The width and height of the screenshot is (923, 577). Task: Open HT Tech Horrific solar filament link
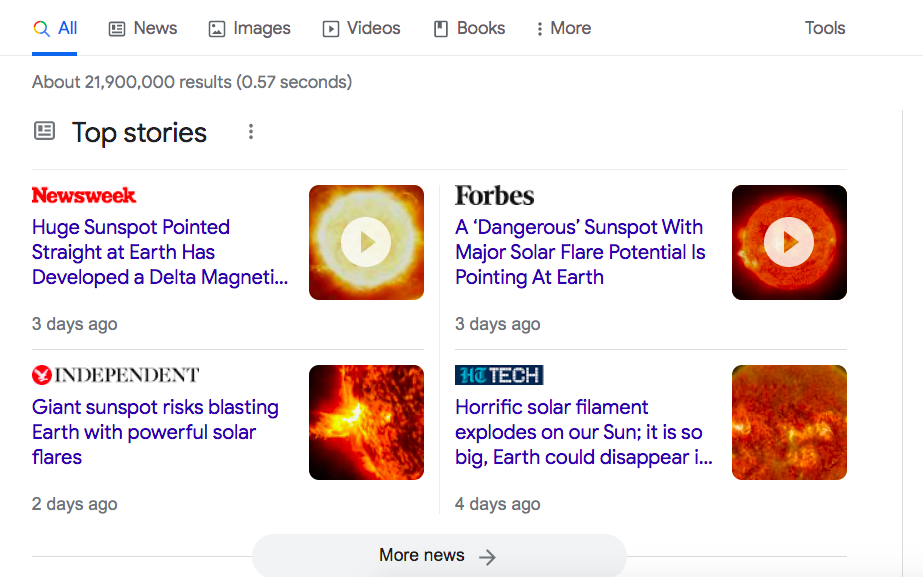coord(584,432)
